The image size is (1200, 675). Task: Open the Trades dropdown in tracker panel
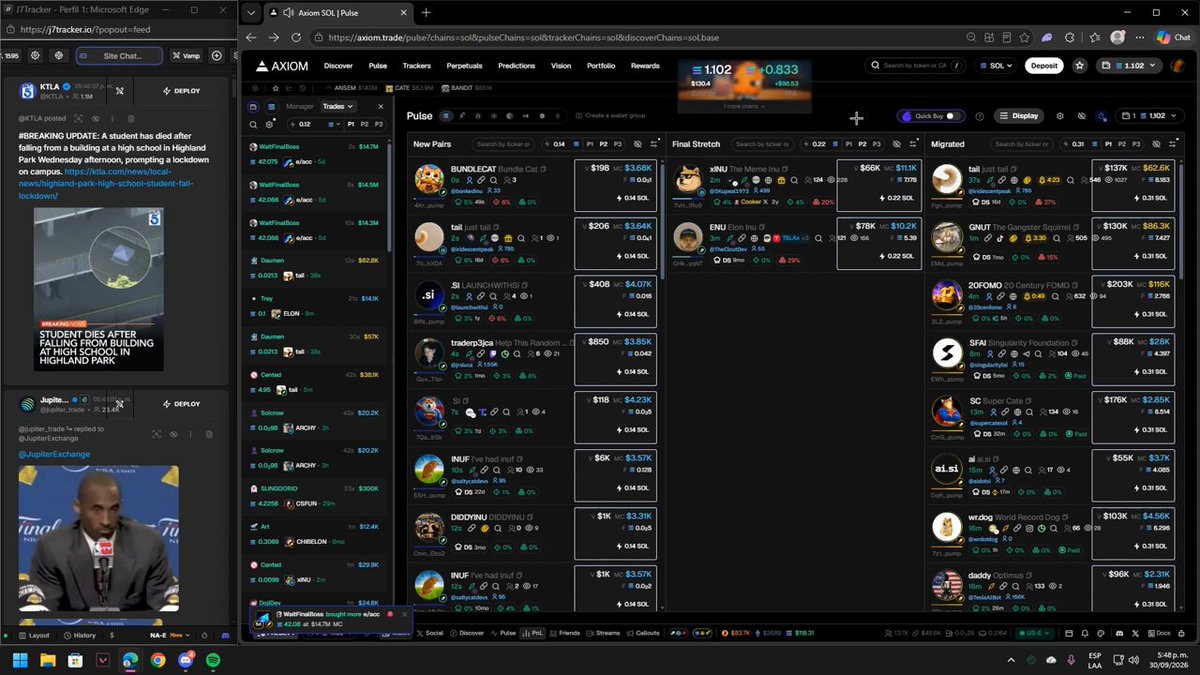(339, 106)
